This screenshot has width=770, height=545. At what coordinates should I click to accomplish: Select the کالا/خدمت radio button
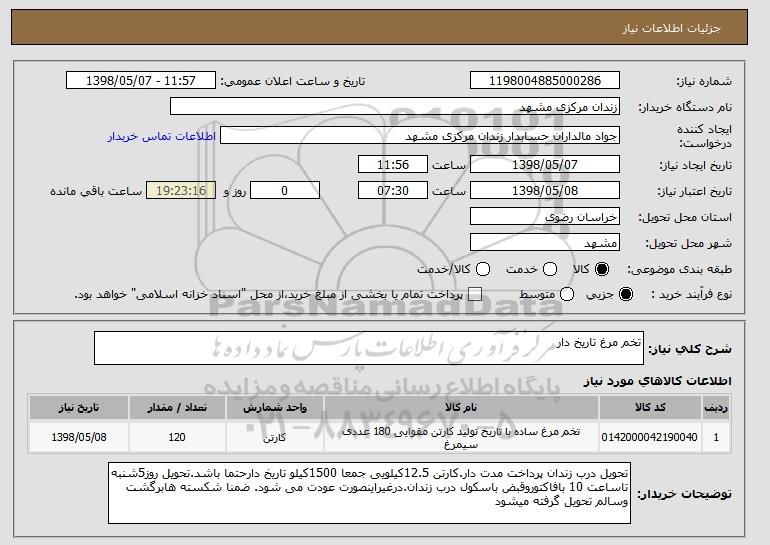click(483, 269)
